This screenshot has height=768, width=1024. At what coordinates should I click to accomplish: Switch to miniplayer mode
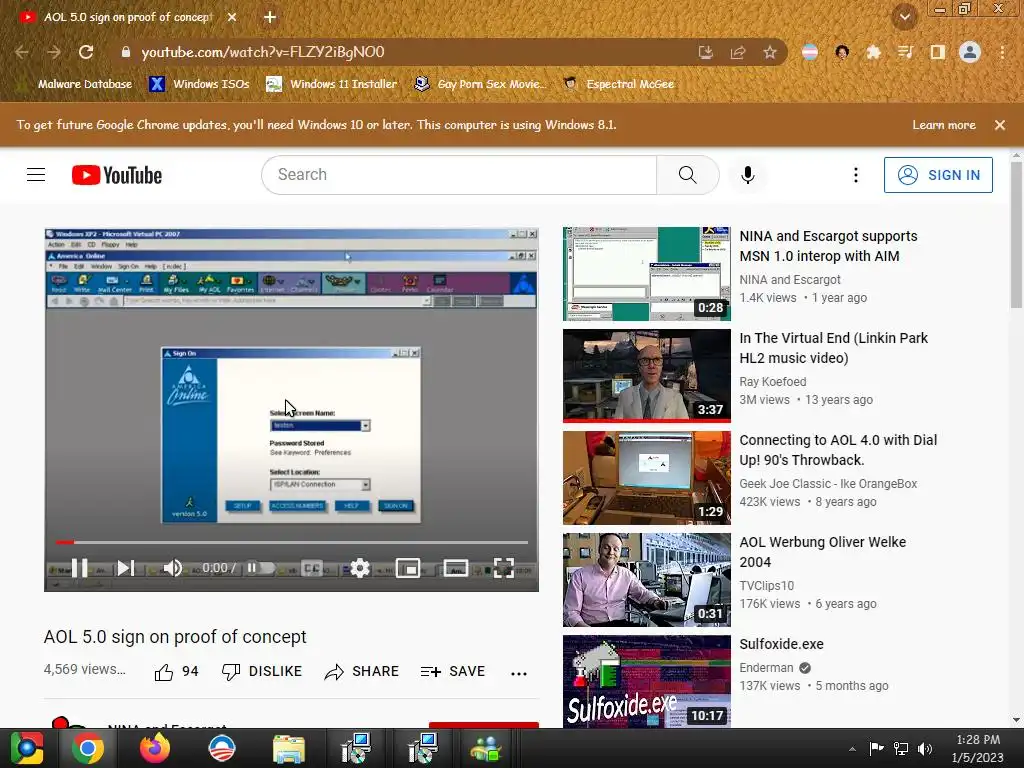[408, 568]
